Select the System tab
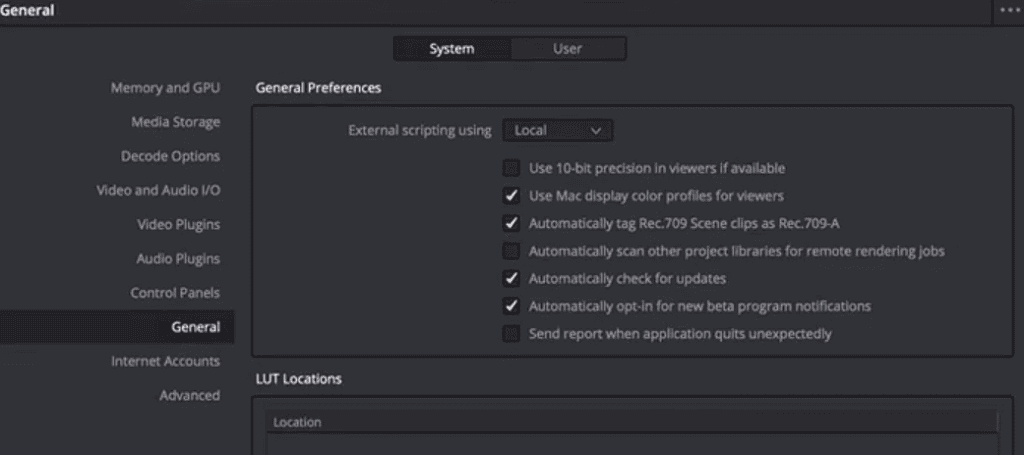 [x=452, y=49]
